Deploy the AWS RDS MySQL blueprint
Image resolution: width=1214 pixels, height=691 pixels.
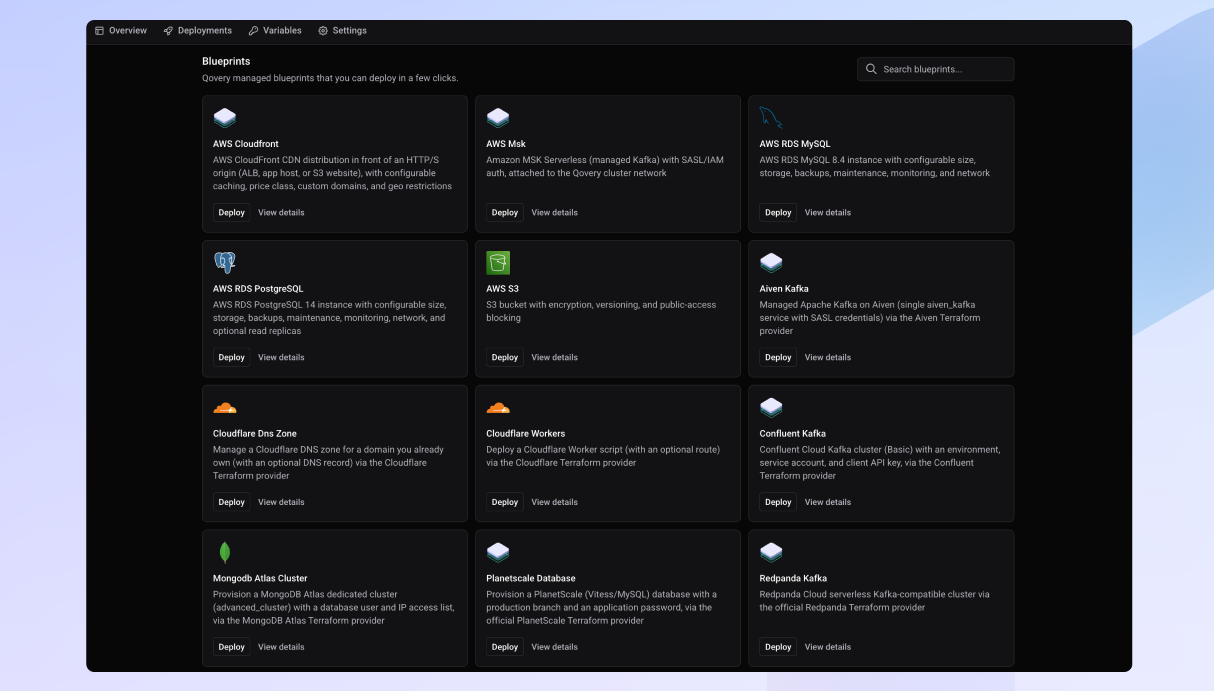point(778,212)
